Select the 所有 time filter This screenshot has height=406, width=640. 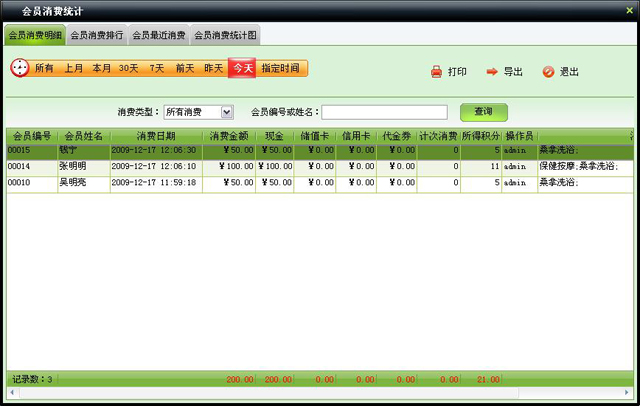coord(45,69)
